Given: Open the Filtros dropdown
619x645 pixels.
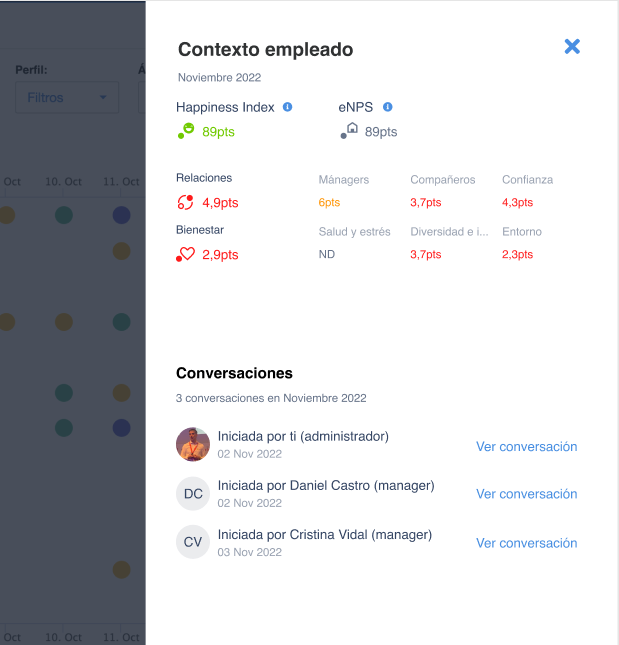Looking at the screenshot, I should pyautogui.click(x=67, y=98).
